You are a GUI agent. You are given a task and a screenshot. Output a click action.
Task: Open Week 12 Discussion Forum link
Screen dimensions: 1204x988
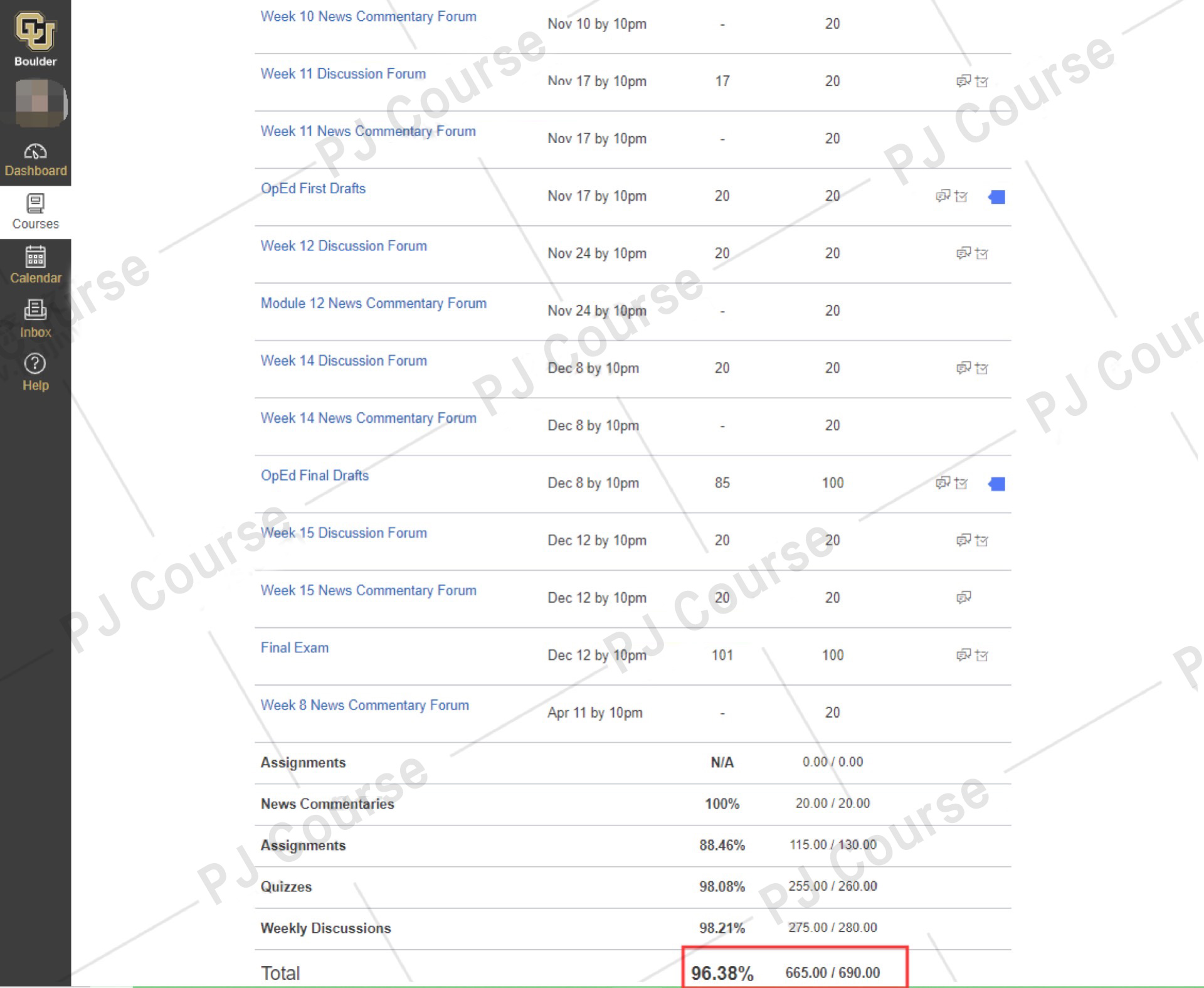coord(344,246)
